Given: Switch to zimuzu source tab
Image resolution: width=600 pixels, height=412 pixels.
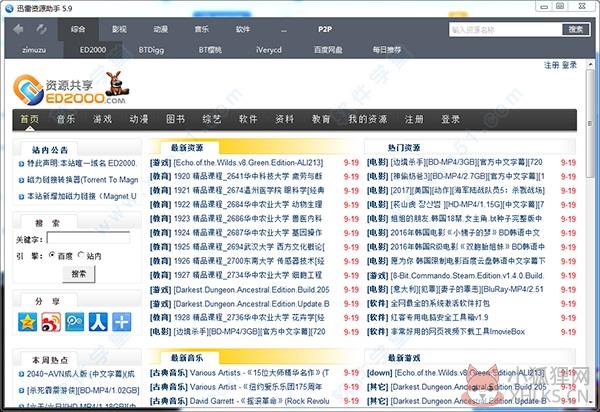Looking at the screenshot, I should (34, 50).
